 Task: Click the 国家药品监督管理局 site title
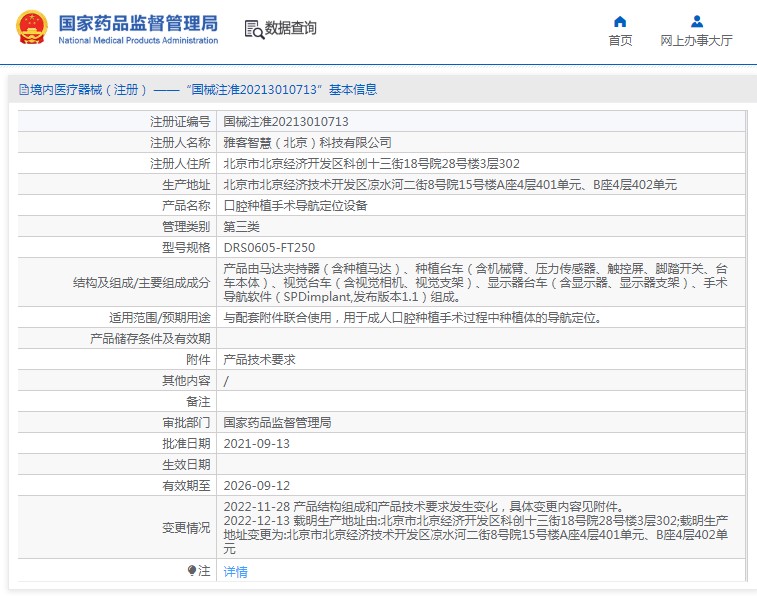[138, 23]
